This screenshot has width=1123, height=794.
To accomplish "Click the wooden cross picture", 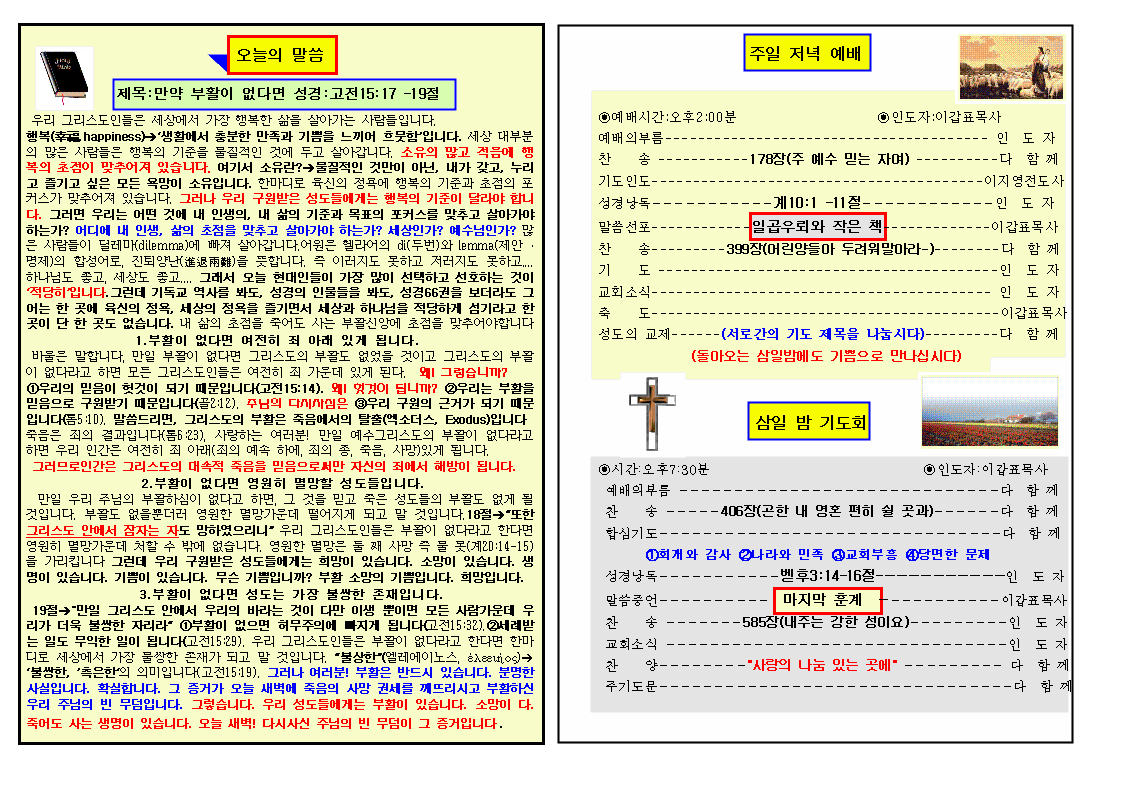I will click(651, 415).
